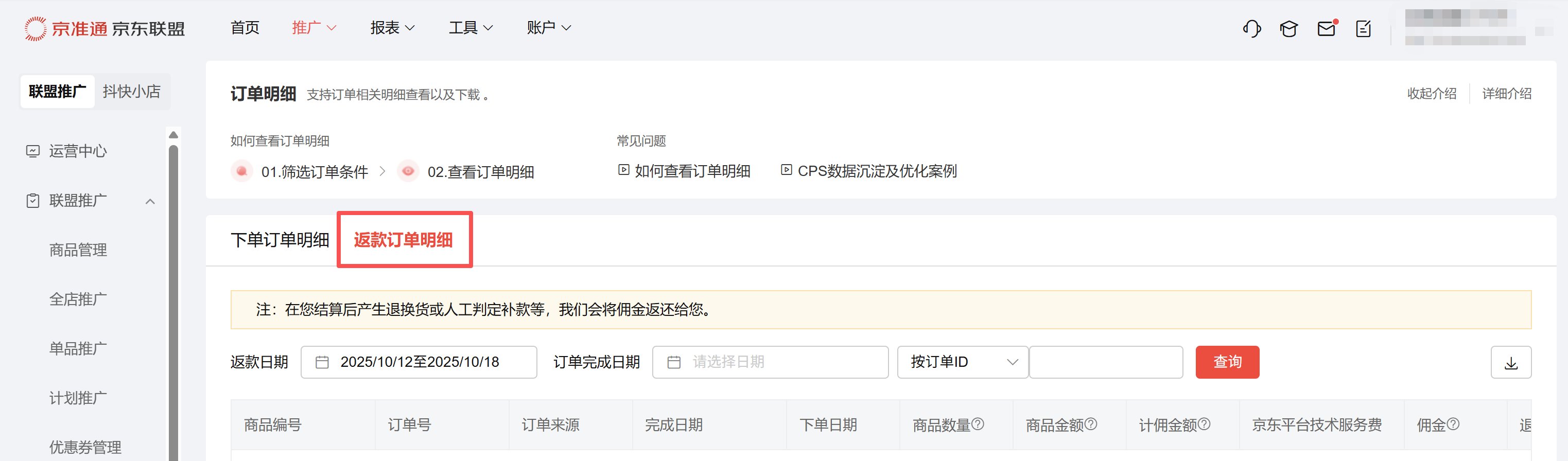Open the 推广 dropdown menu
The image size is (1568, 461).
(314, 28)
